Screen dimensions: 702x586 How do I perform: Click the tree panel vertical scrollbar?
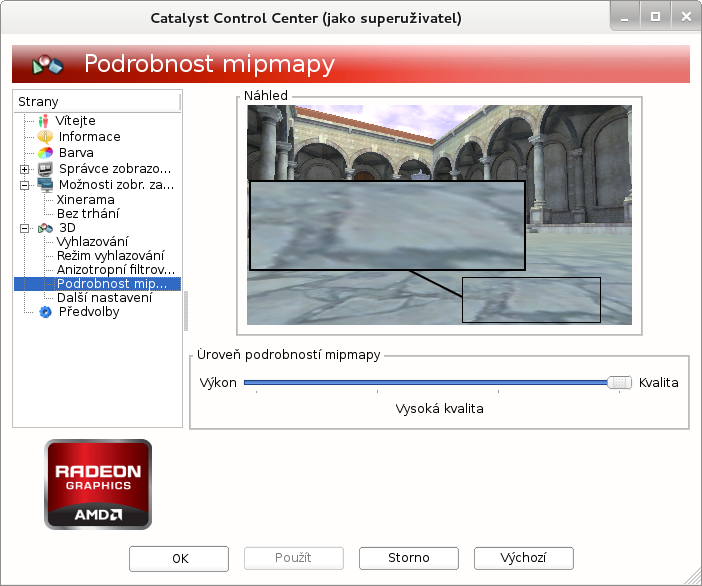[186, 311]
